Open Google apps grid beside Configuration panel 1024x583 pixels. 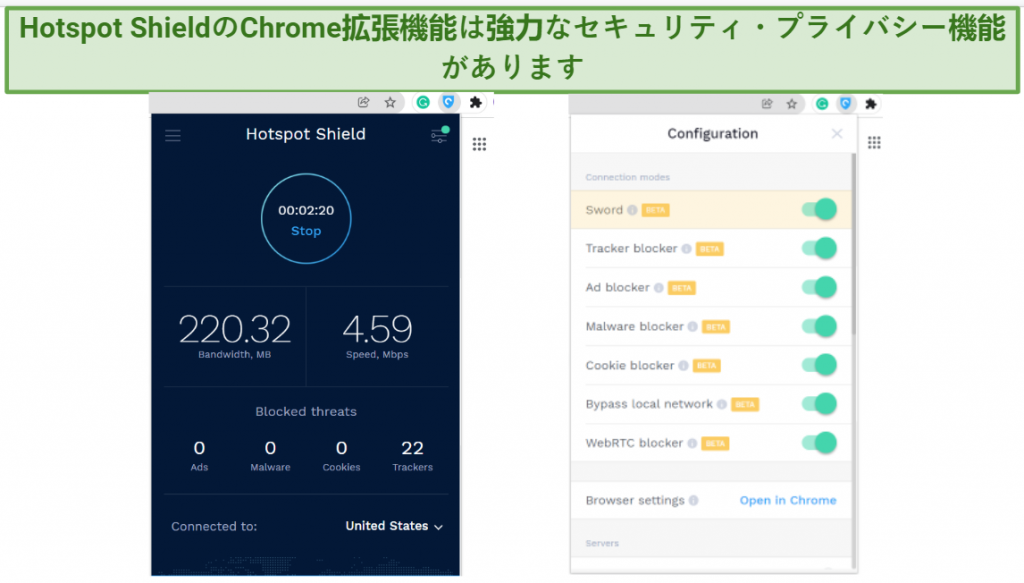(x=874, y=143)
